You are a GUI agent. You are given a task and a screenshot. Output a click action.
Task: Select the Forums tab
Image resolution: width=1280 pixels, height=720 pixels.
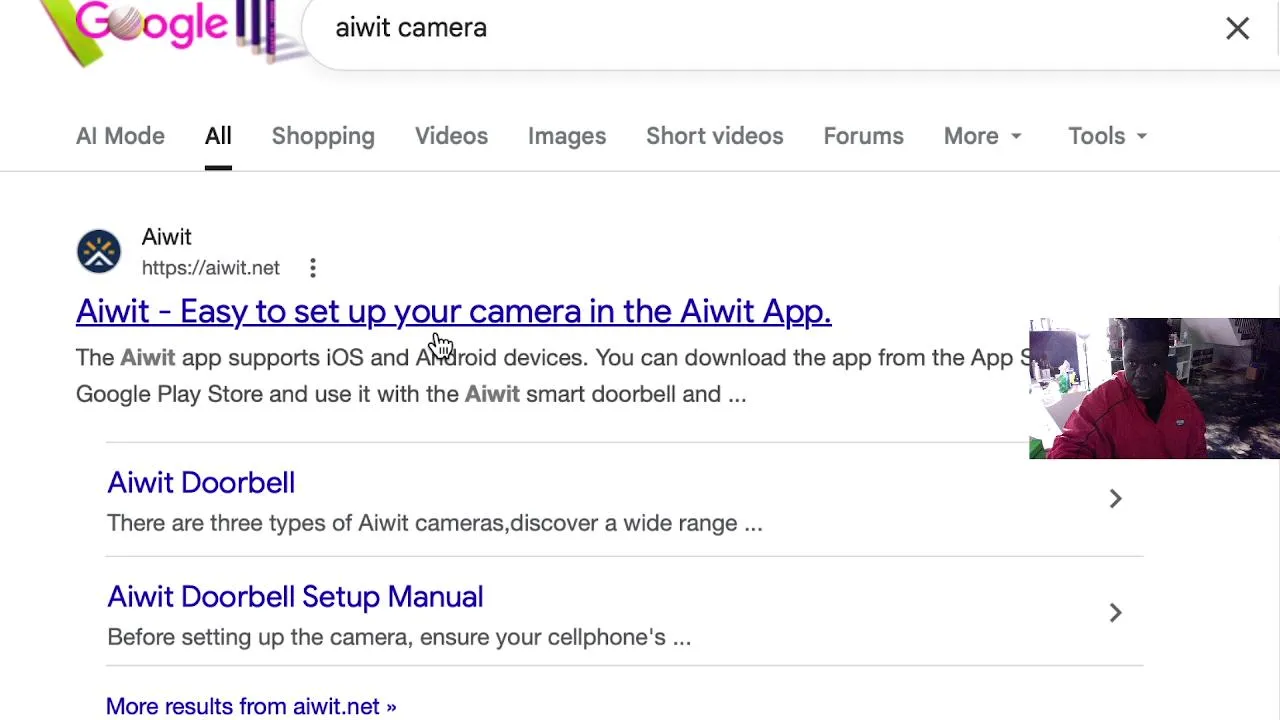pos(863,136)
